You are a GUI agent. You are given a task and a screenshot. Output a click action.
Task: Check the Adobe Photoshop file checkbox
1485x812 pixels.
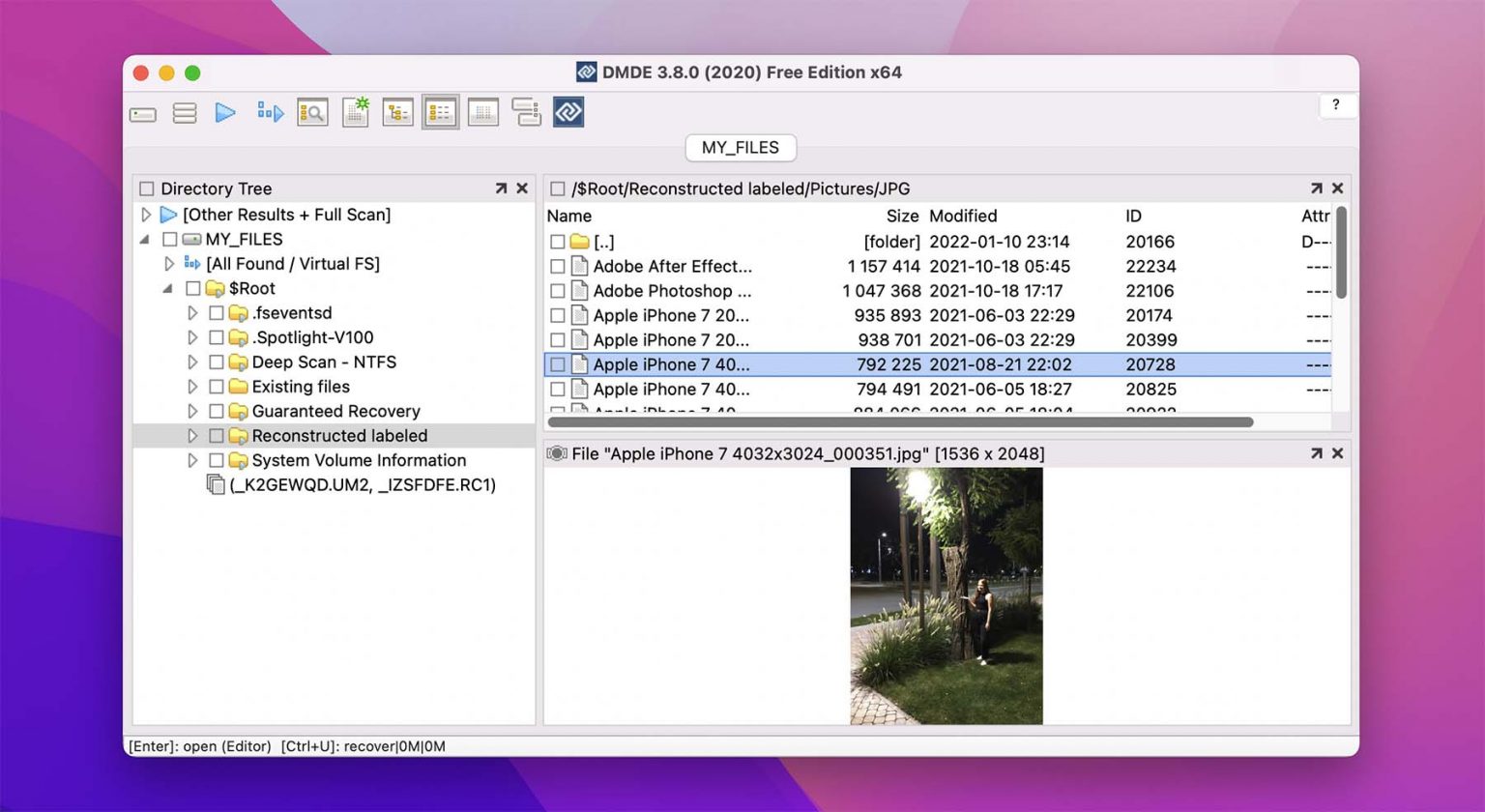[x=558, y=290]
